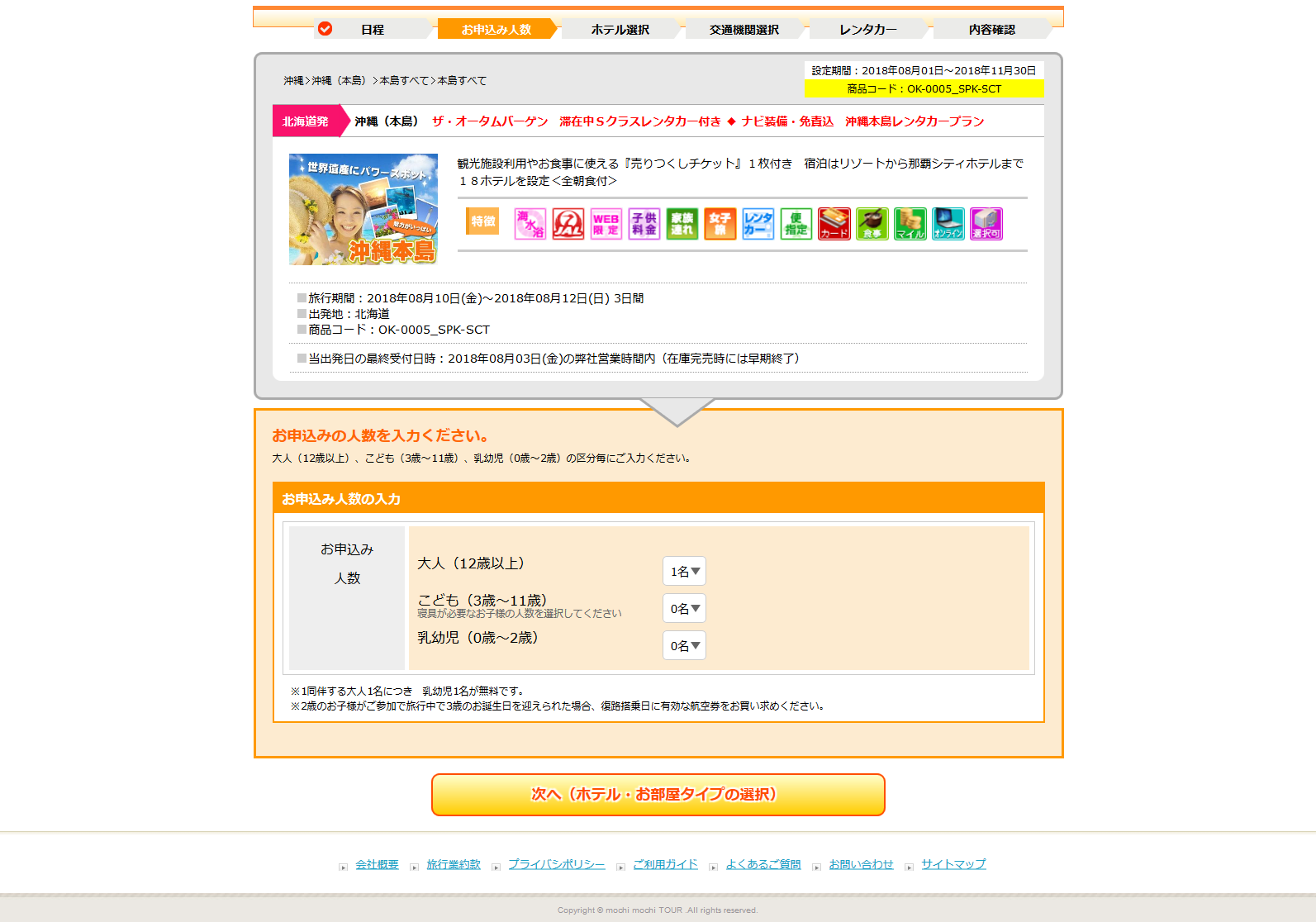Click the 家族連れ feature icon
Viewport: 1316px width, 922px height.
682,224
